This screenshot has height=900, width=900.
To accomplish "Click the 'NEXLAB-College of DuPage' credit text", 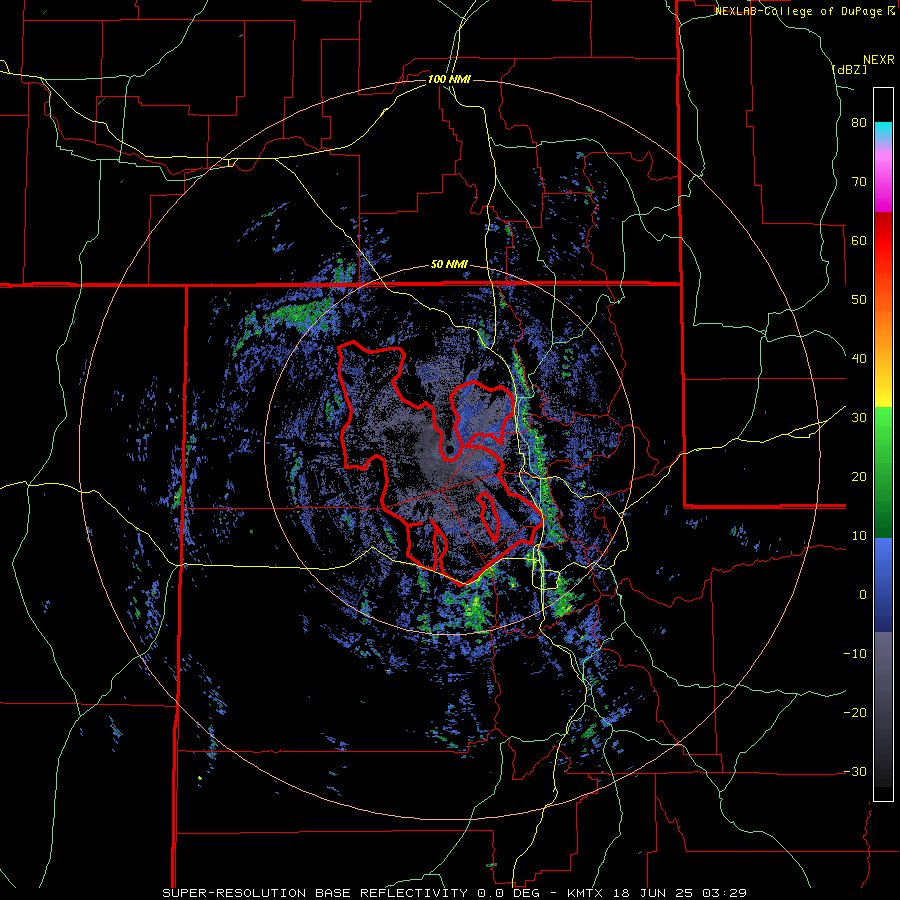I will point(799,11).
